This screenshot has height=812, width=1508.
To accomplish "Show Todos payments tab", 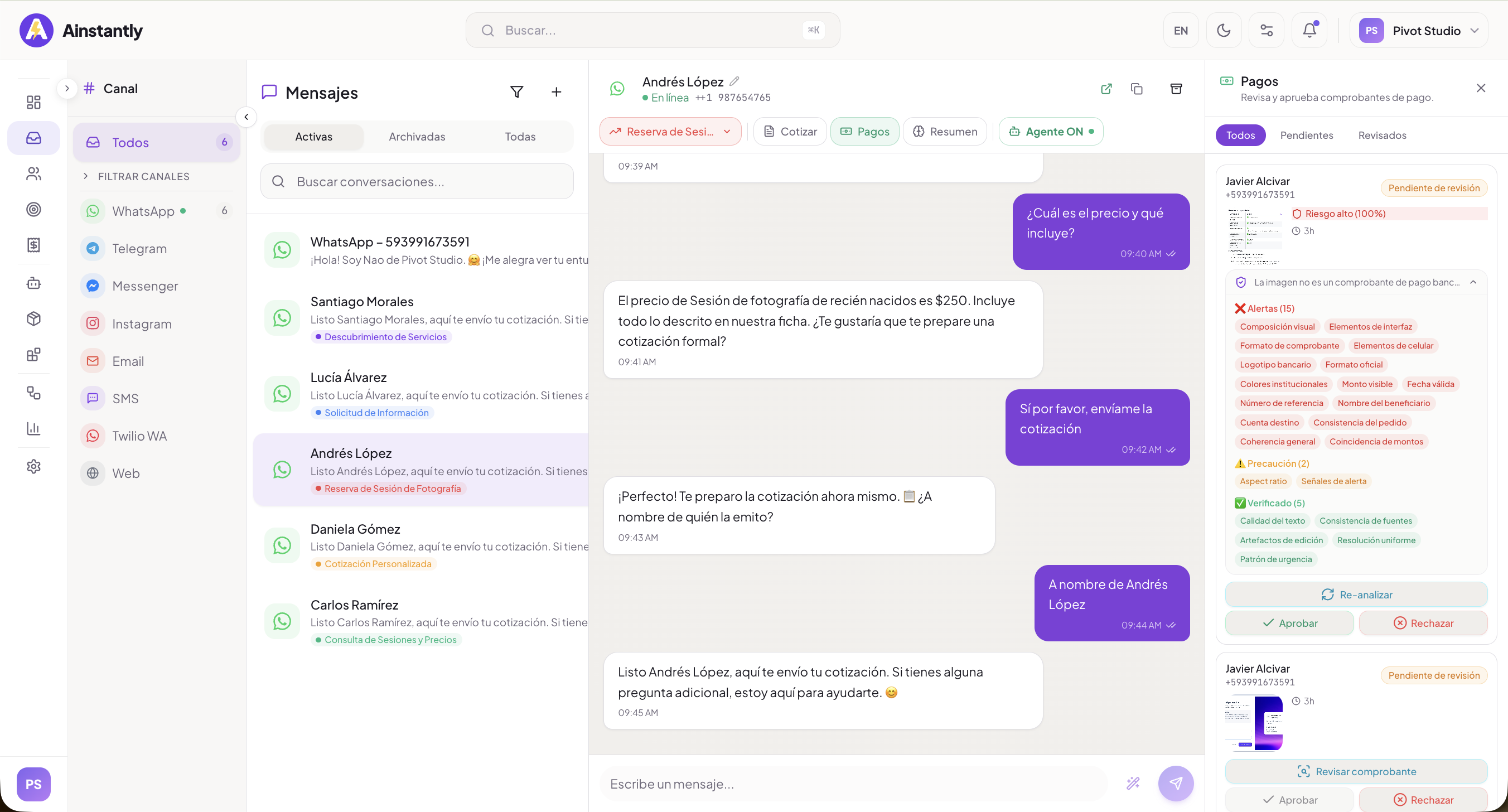I will 1240,135.
